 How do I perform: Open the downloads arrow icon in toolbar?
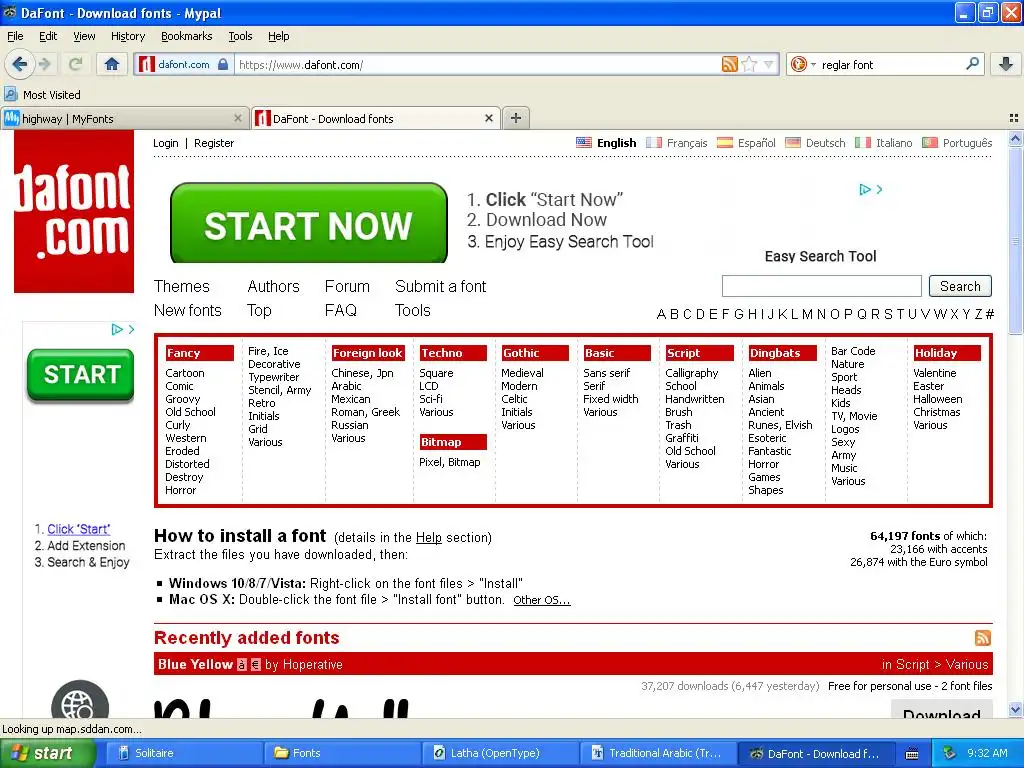tap(1006, 64)
